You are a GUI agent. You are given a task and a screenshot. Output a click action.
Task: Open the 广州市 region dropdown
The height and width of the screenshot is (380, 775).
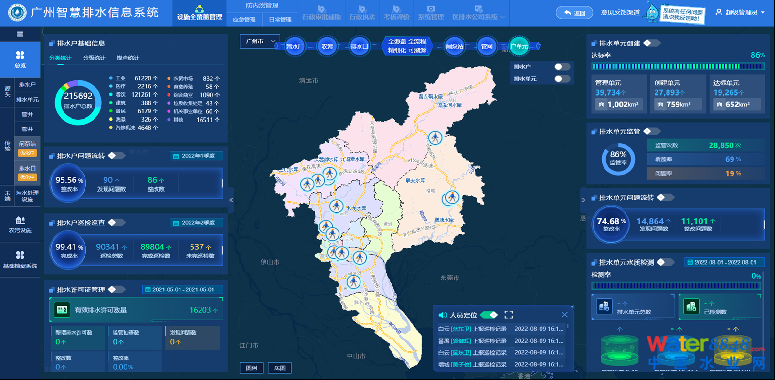260,42
